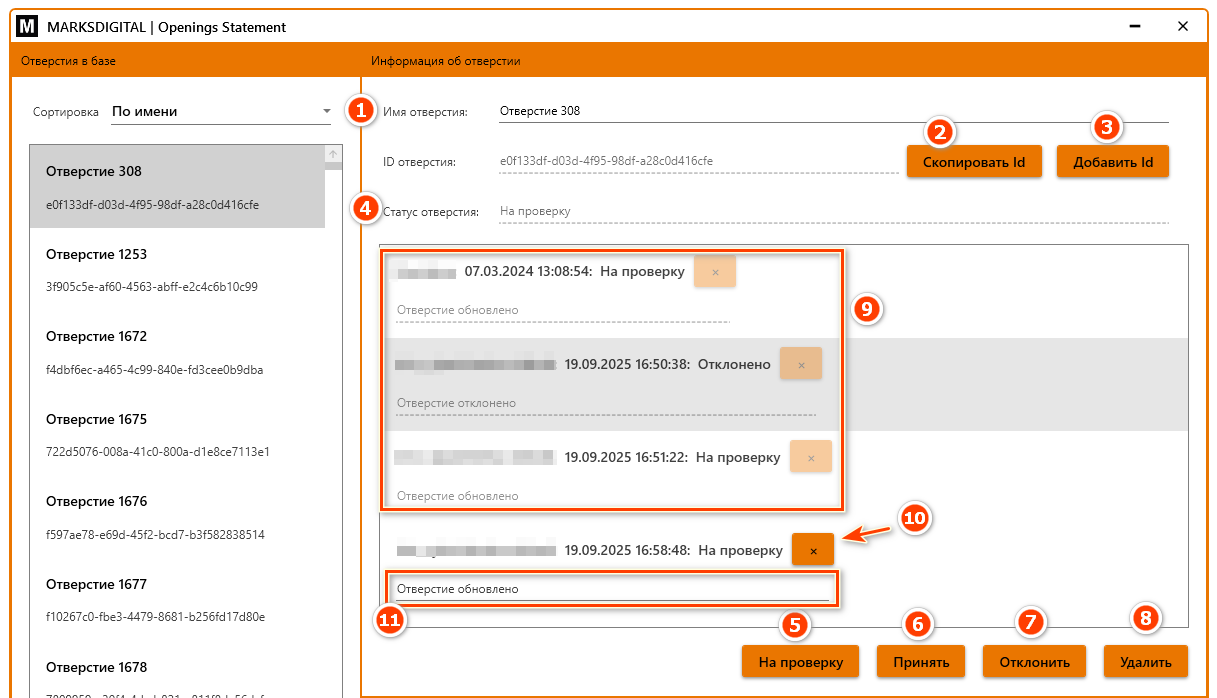This screenshot has height=698, width=1217.
Task: Click the sort dropdown arrow
Action: coord(326,112)
